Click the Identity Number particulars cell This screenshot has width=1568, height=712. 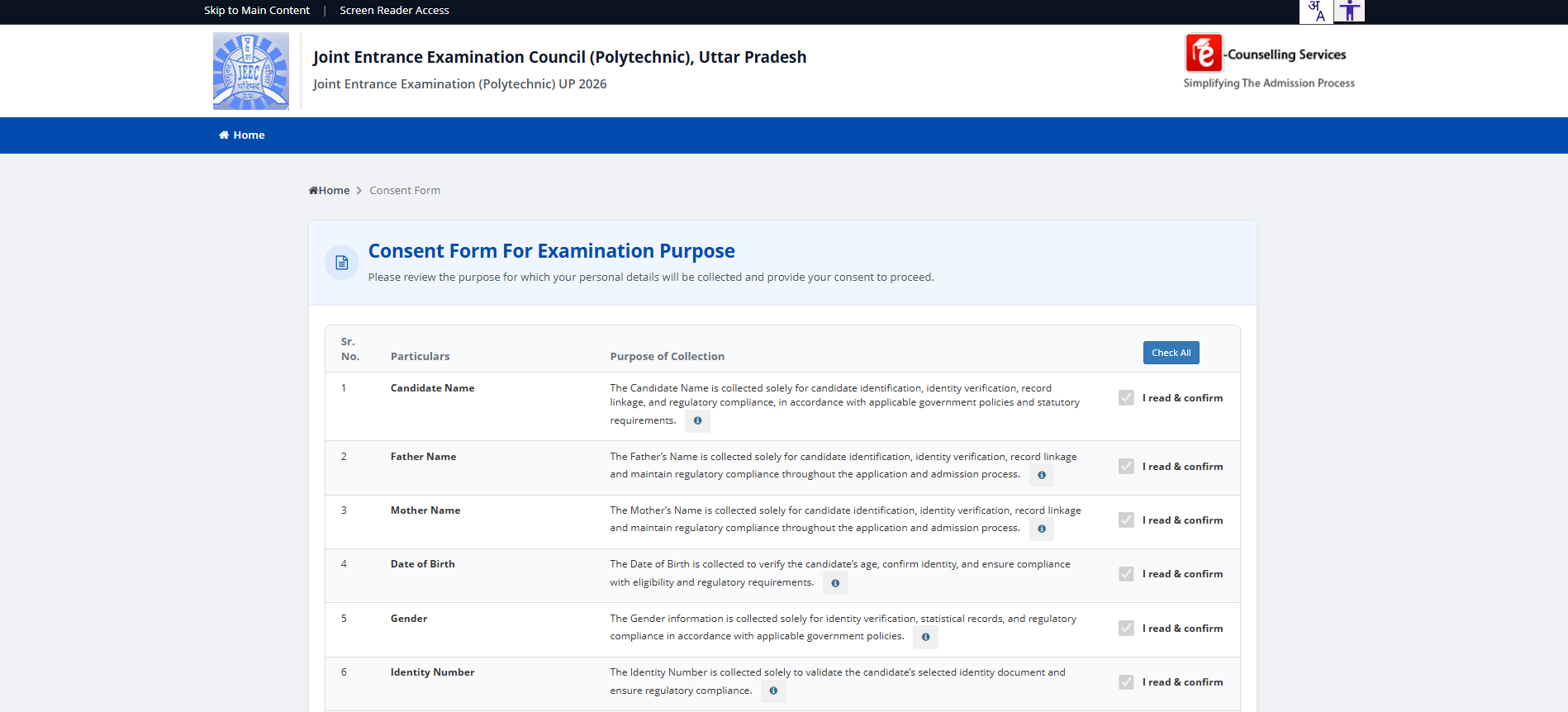(x=432, y=672)
